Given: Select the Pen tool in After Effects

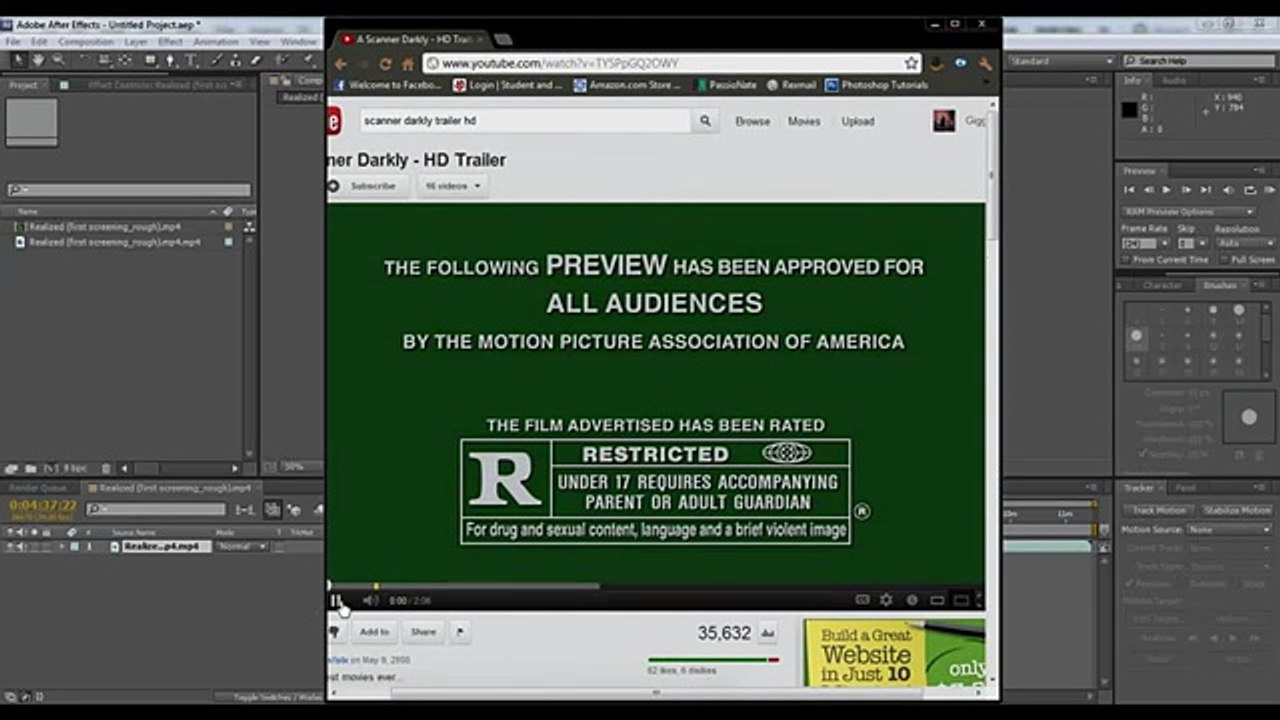Looking at the screenshot, I should tap(170, 60).
